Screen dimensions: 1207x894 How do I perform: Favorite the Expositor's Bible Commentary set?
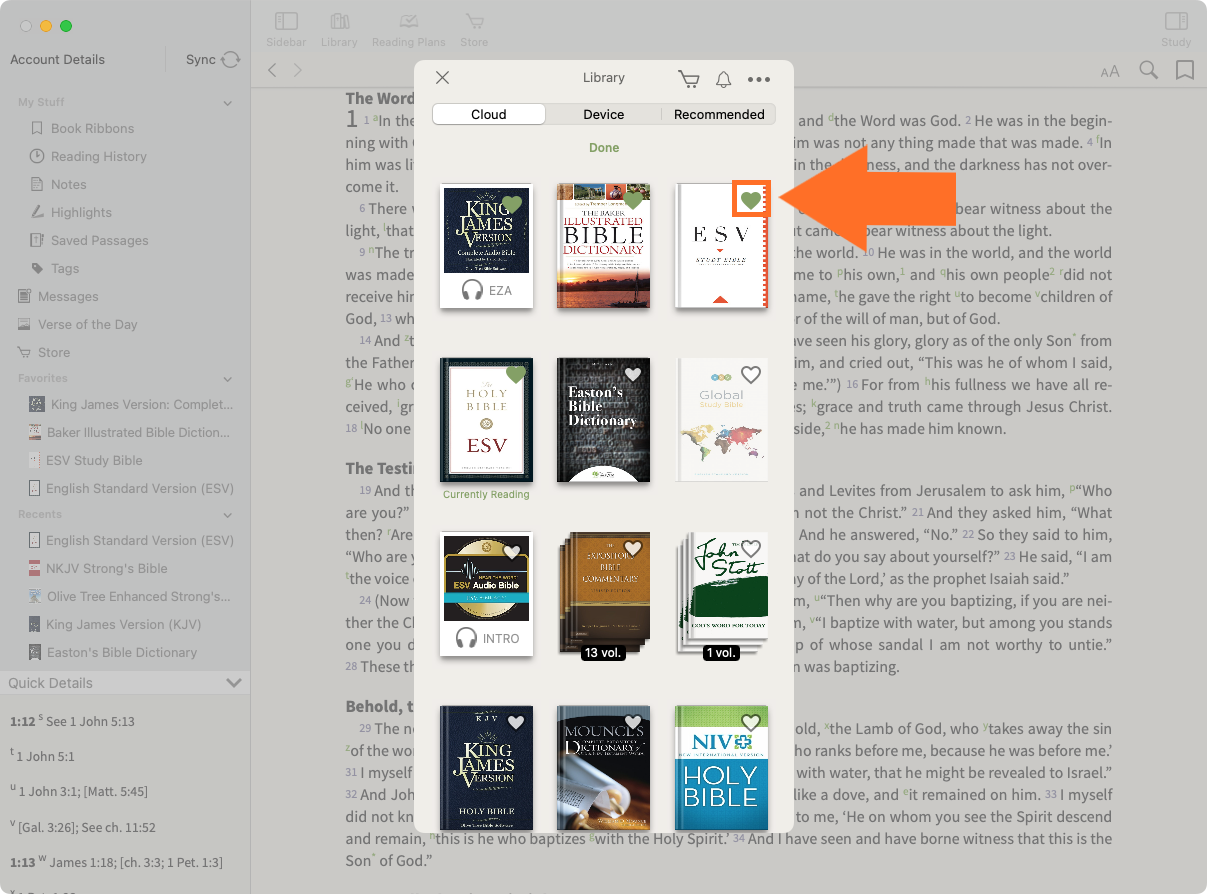coord(632,548)
